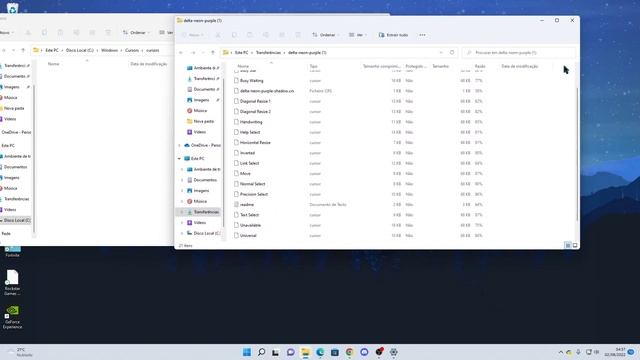Screen dimensions: 640x360
Task: Sort by the Tipo column header
Action: click(313, 66)
